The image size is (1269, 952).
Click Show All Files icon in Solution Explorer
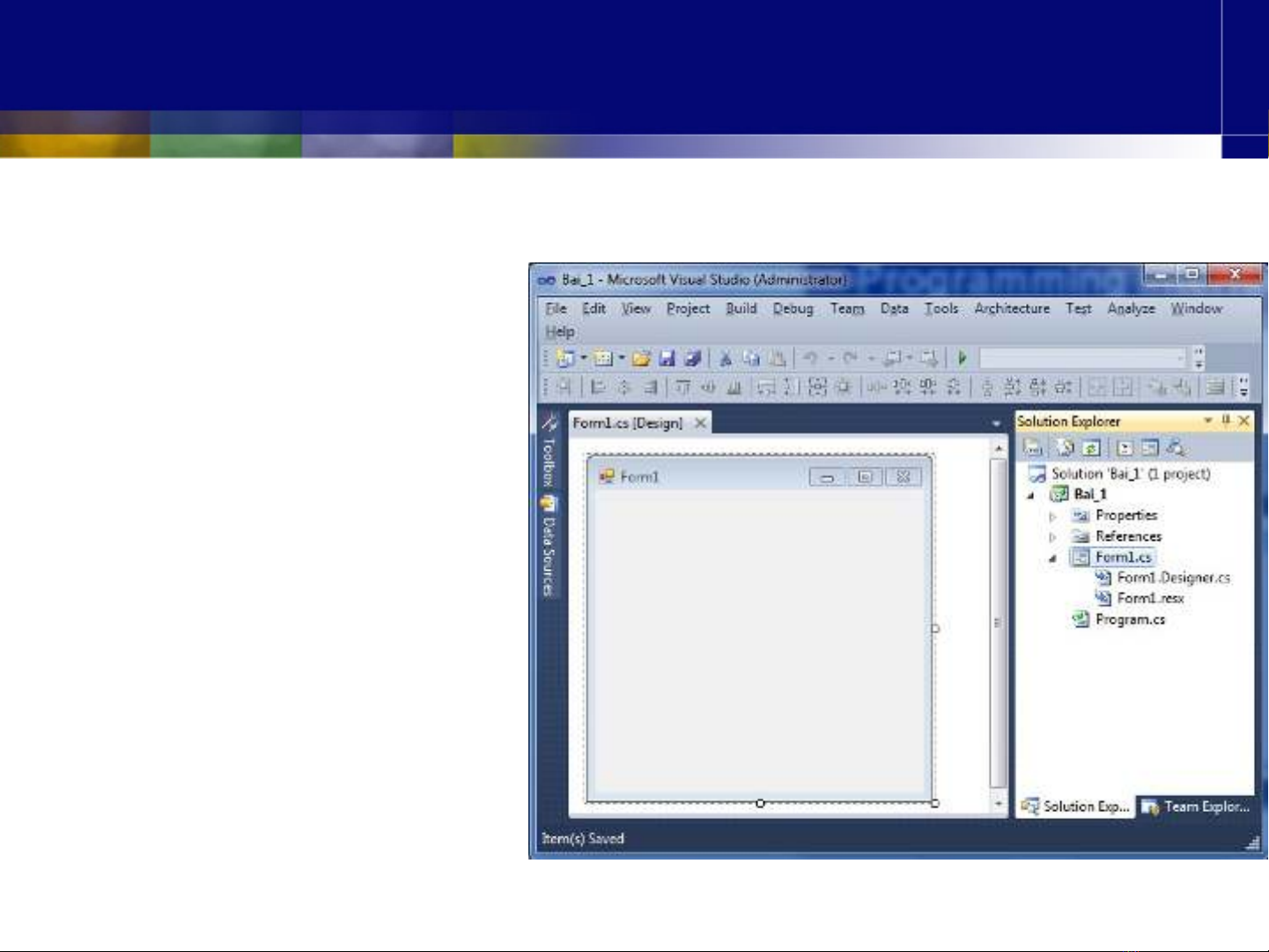tap(1065, 448)
